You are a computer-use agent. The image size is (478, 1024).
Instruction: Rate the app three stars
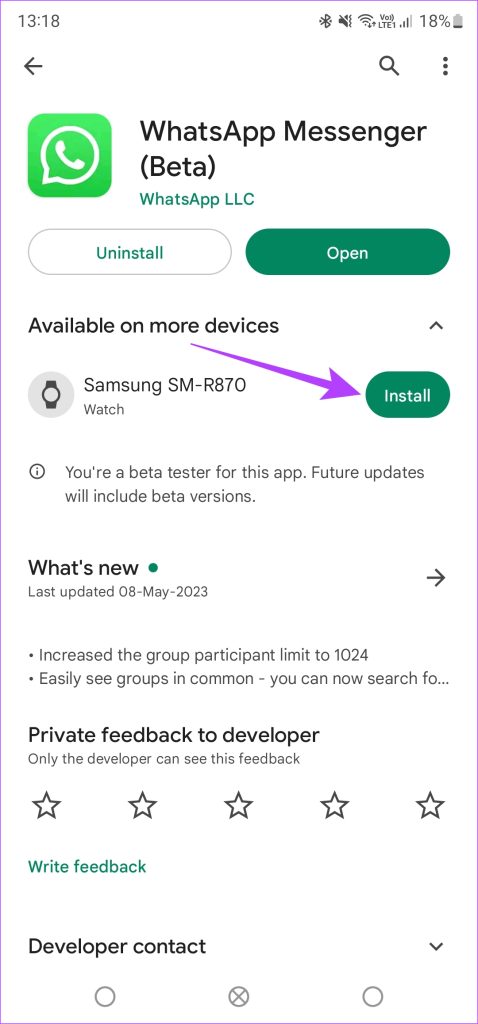(x=238, y=807)
